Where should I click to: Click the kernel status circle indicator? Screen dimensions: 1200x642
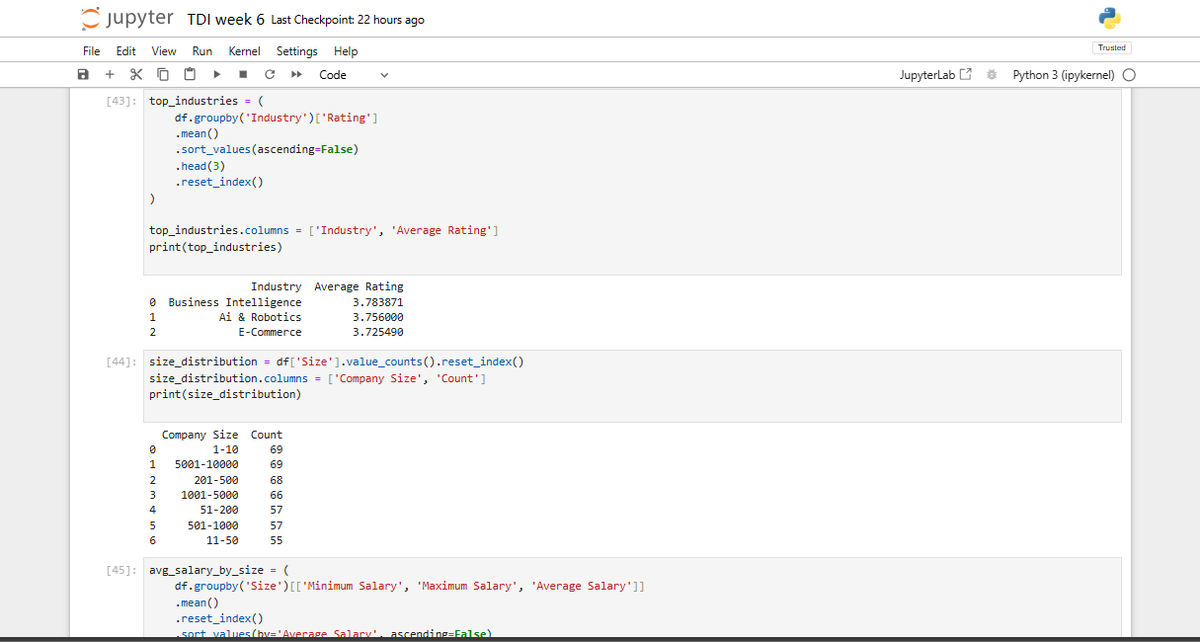pyautogui.click(x=1130, y=75)
